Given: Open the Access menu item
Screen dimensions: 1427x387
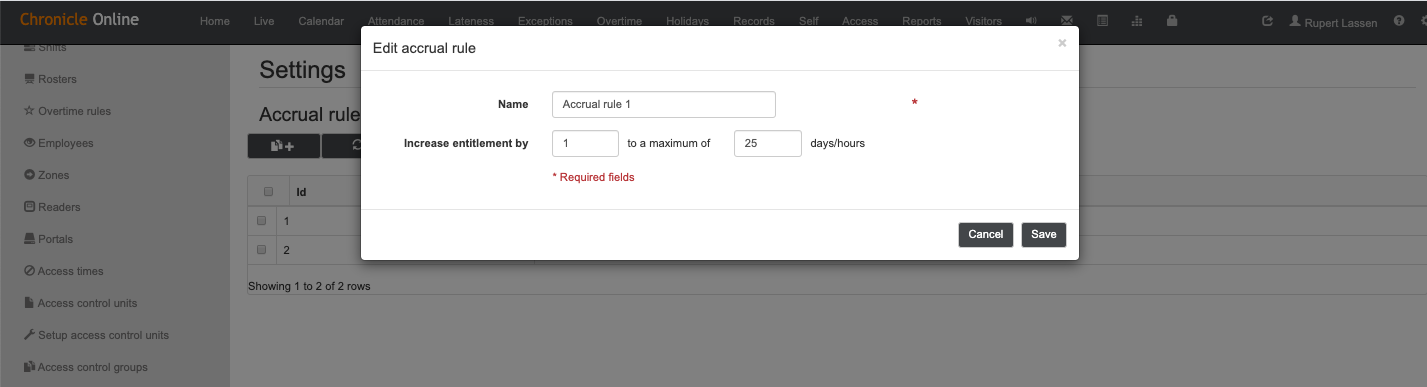Looking at the screenshot, I should pyautogui.click(x=860, y=21).
